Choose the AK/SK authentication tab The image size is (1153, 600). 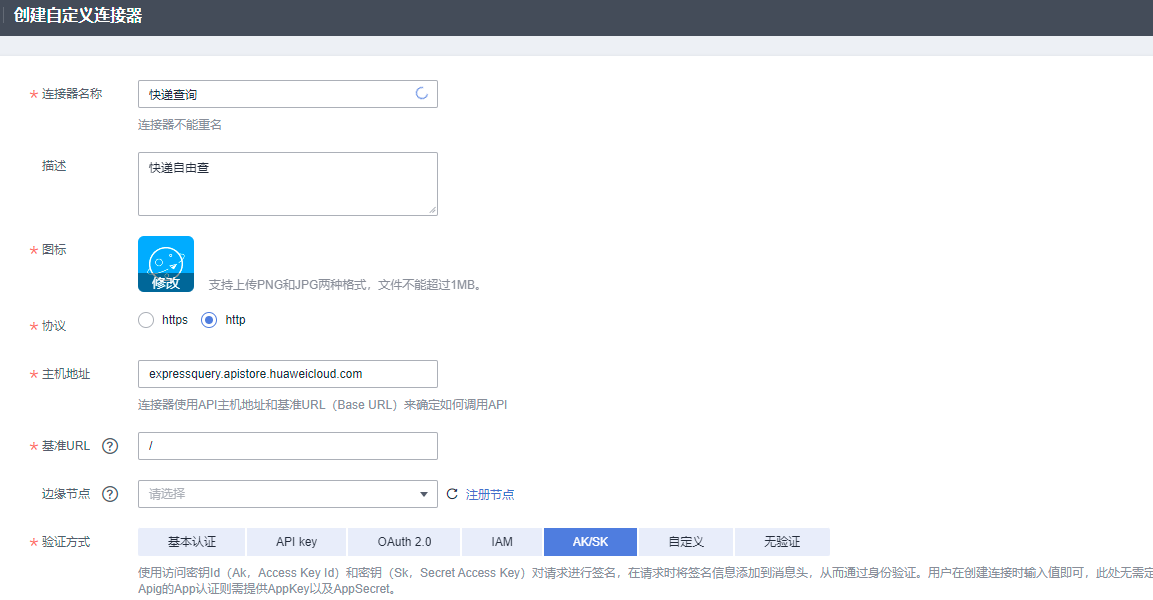[590, 542]
